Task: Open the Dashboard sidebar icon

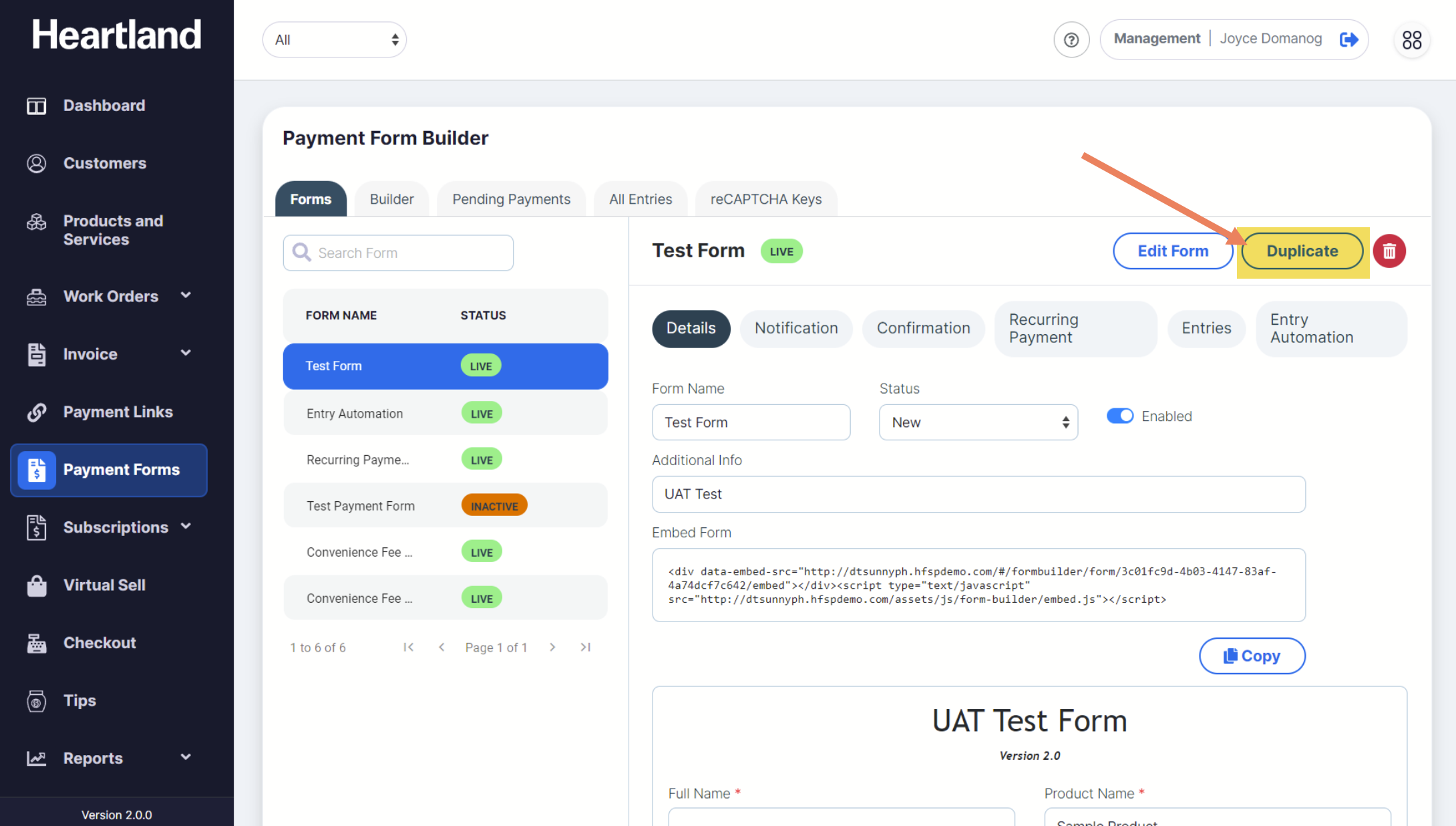Action: 36,106
